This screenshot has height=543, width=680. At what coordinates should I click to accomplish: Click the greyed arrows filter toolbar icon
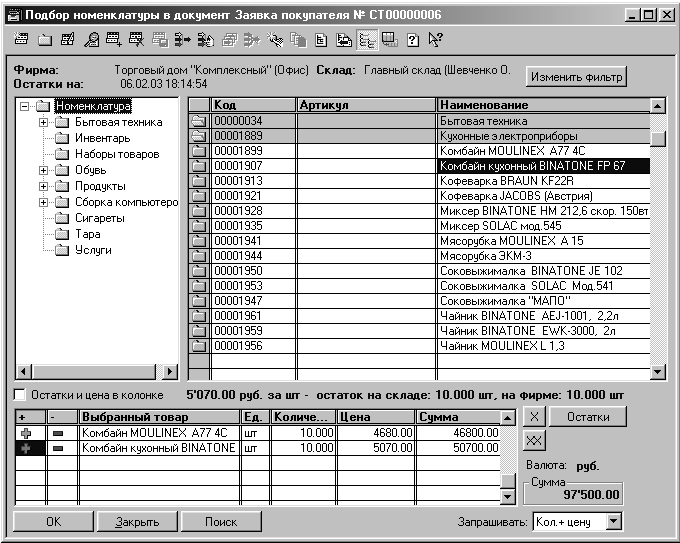tap(252, 40)
